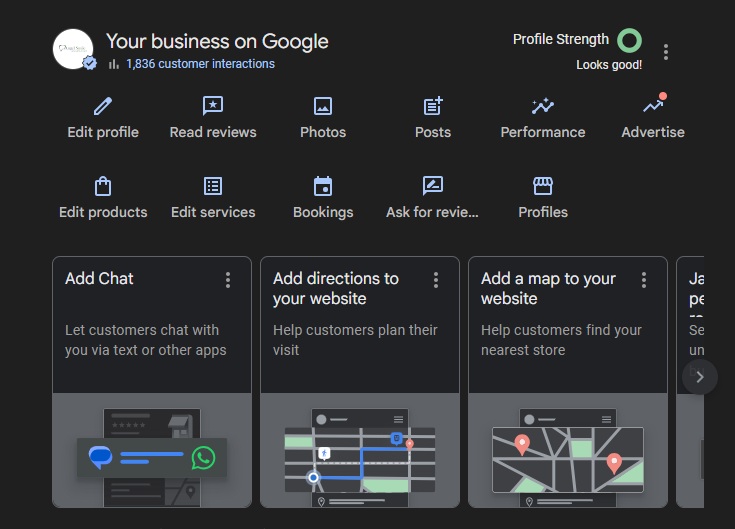Viewport: 735px width, 529px height.
Task: Open Edit services list icon
Action: pyautogui.click(x=213, y=186)
